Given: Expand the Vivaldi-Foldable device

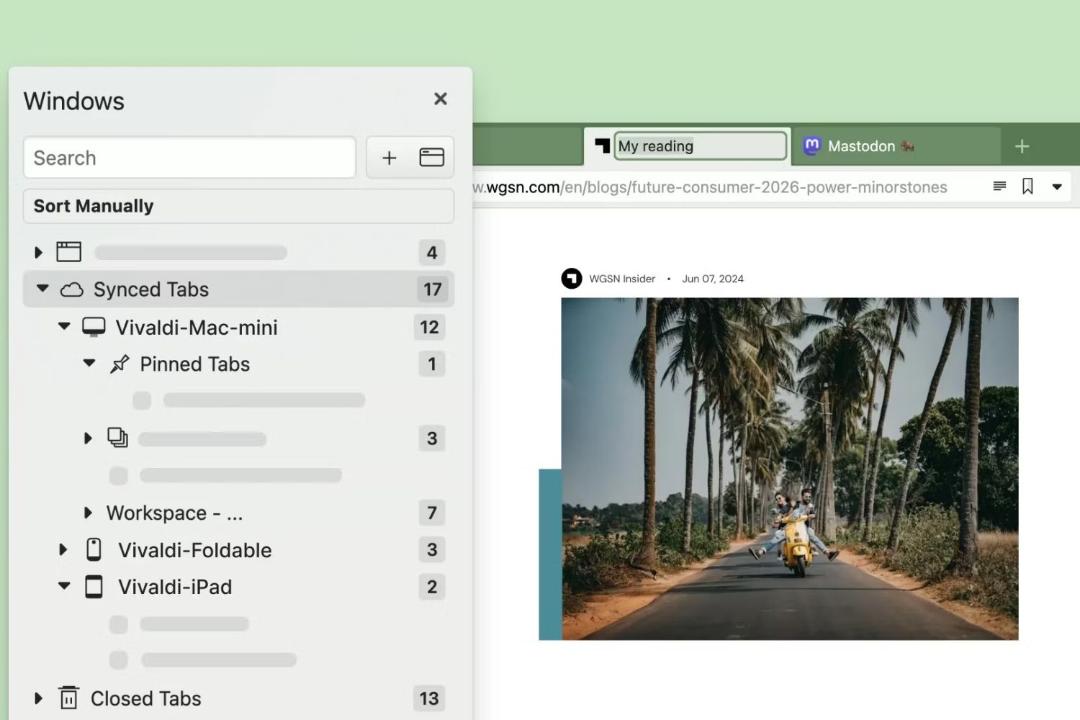Looking at the screenshot, I should pos(63,549).
